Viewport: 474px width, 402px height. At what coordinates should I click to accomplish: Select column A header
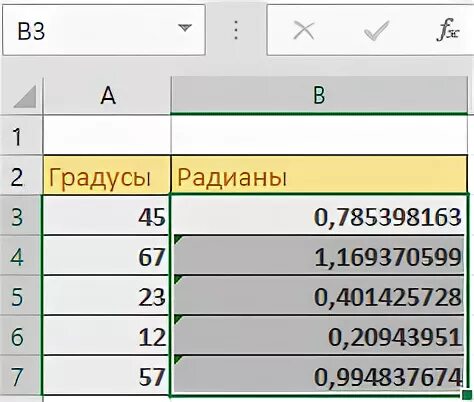(107, 96)
